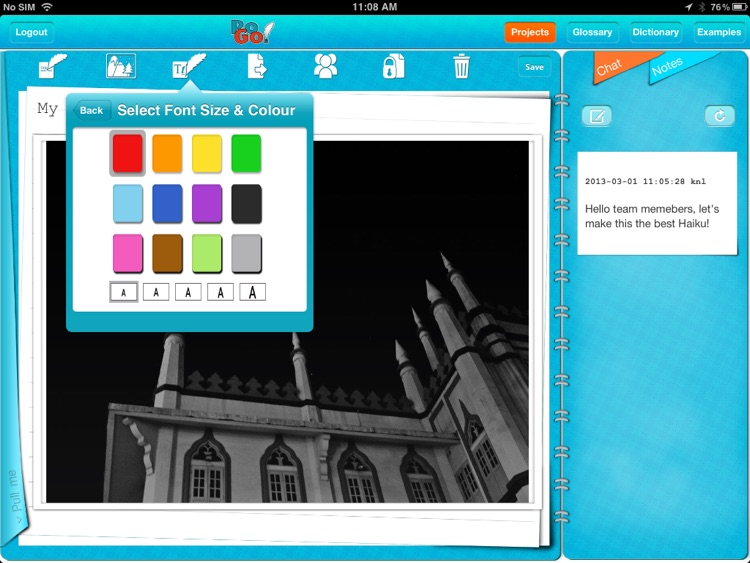Choose the smallest font size option
This screenshot has height=563, width=750.
point(124,292)
